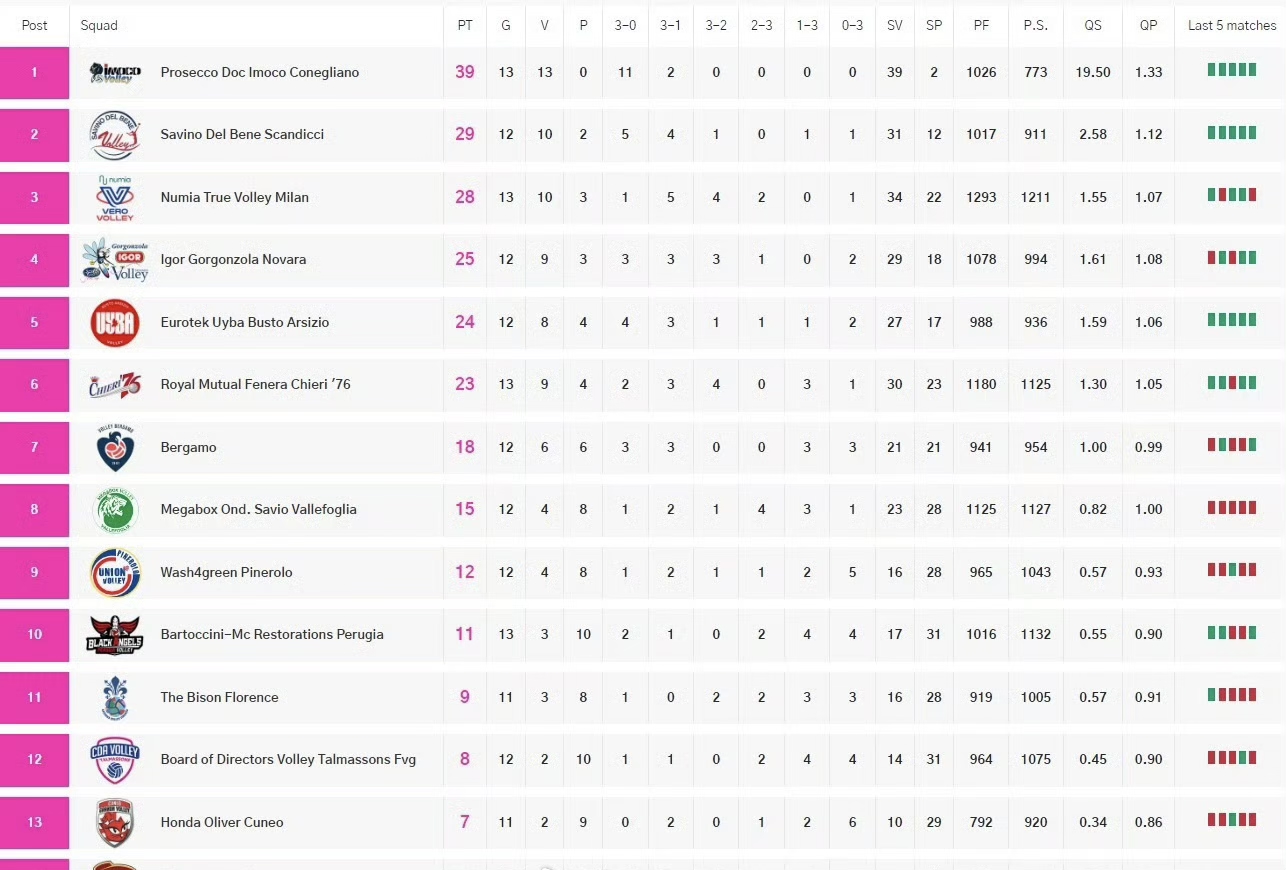The width and height of the screenshot is (1286, 870).
Task: Click the red UYBA team logo
Action: 115,322
